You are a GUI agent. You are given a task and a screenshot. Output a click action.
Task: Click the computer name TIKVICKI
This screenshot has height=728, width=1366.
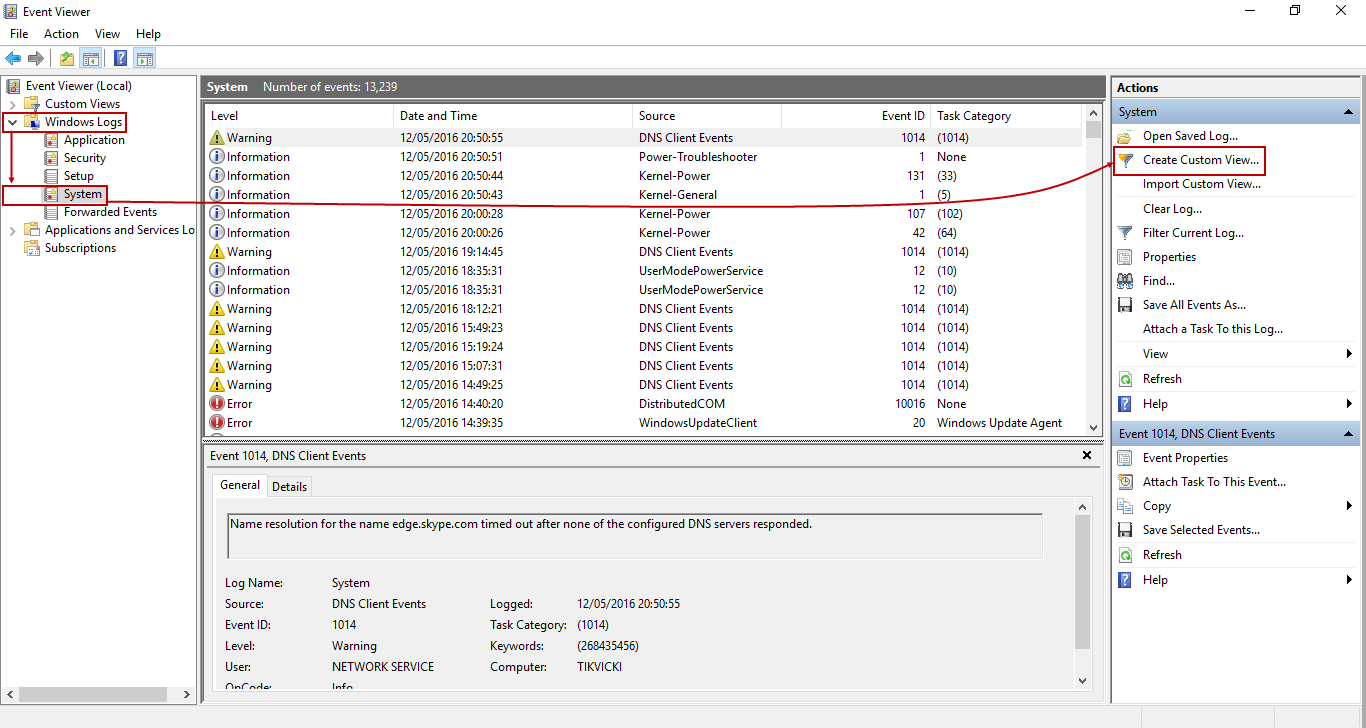pos(599,667)
